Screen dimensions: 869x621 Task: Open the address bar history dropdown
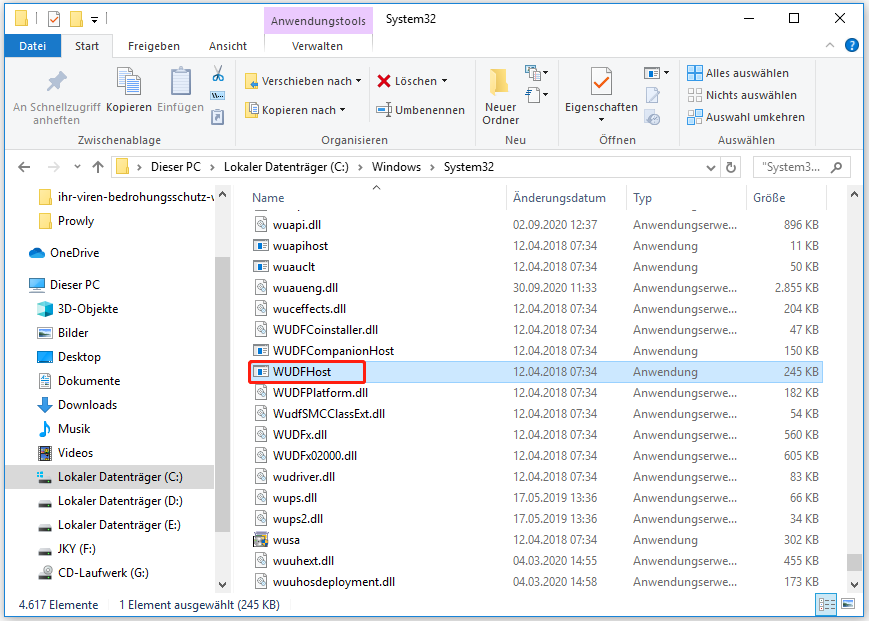click(x=710, y=167)
